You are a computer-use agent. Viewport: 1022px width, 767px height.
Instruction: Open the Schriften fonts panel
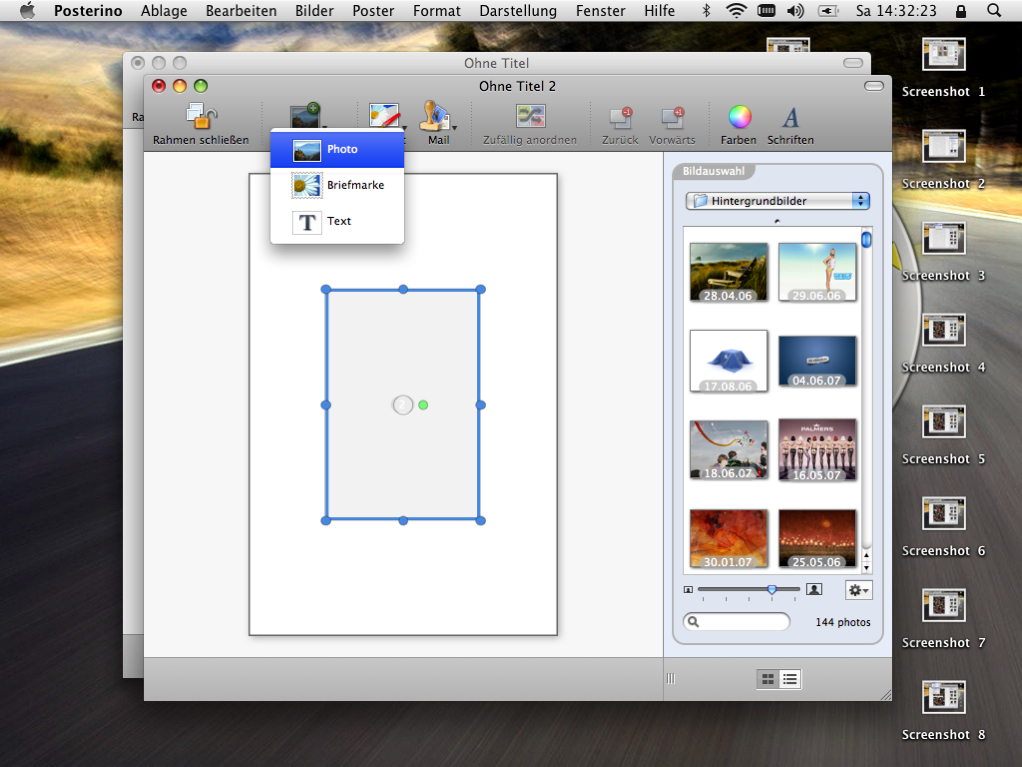[791, 118]
